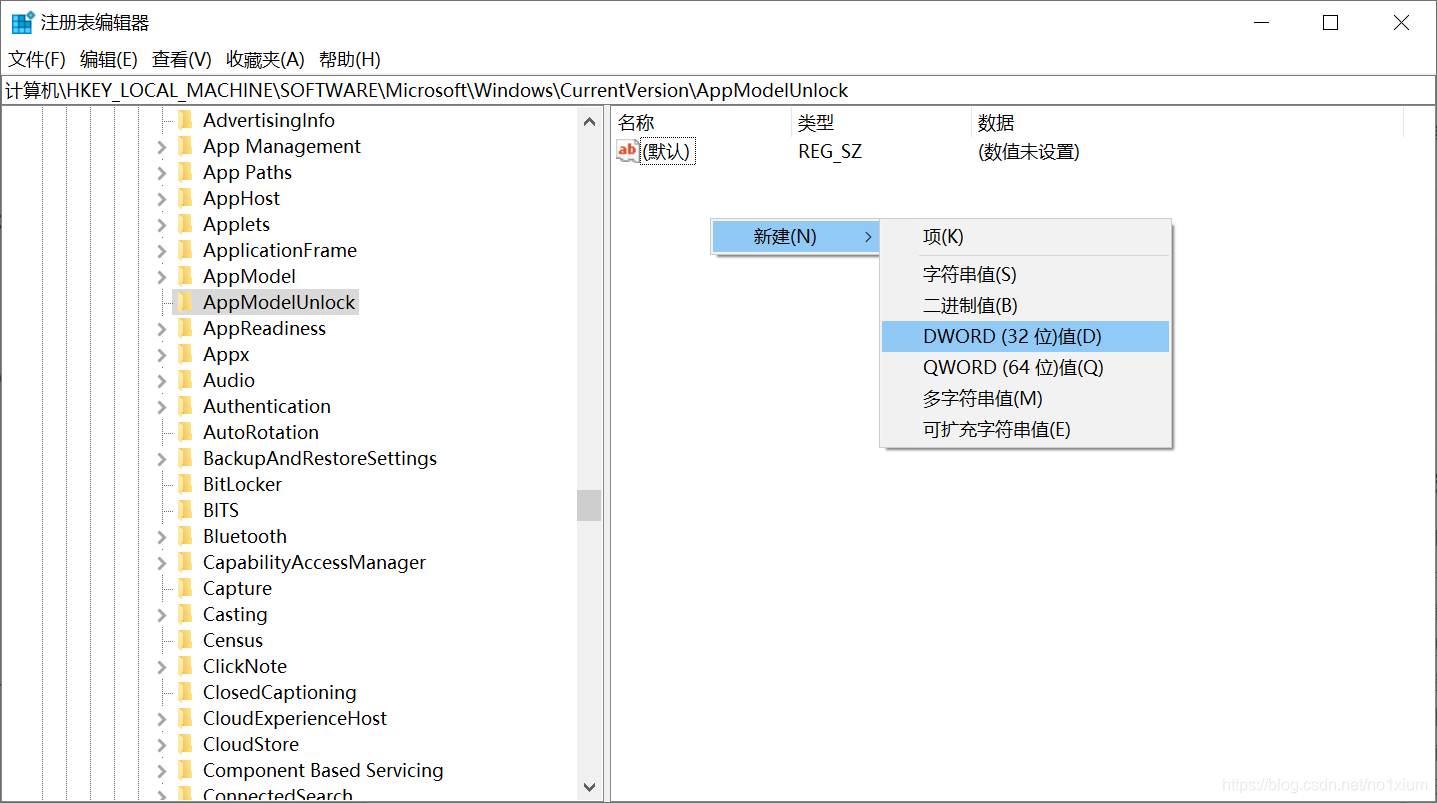The height and width of the screenshot is (803, 1437).
Task: Select the (默认) value name
Action: [x=667, y=152]
